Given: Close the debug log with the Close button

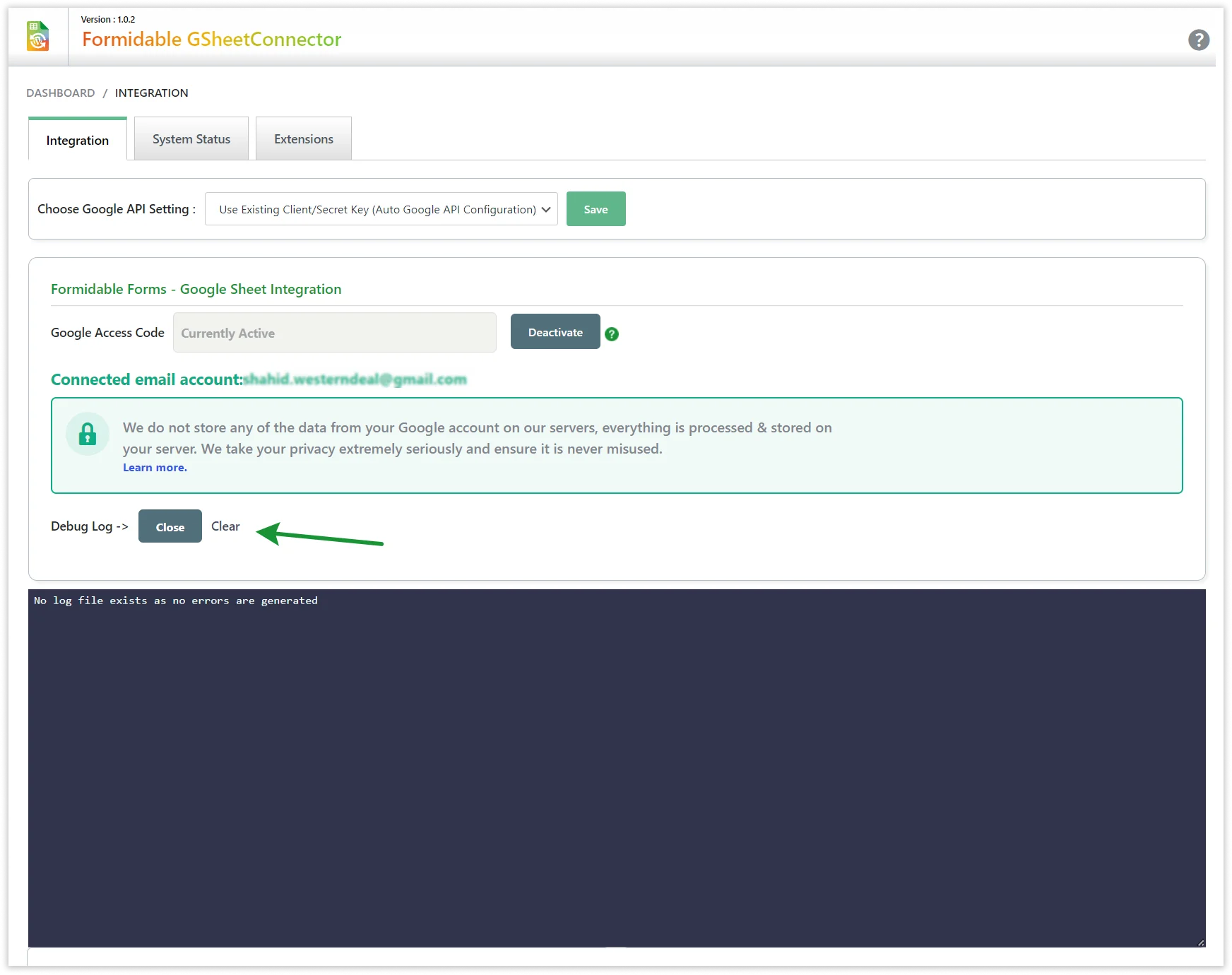Looking at the screenshot, I should pyautogui.click(x=170, y=527).
